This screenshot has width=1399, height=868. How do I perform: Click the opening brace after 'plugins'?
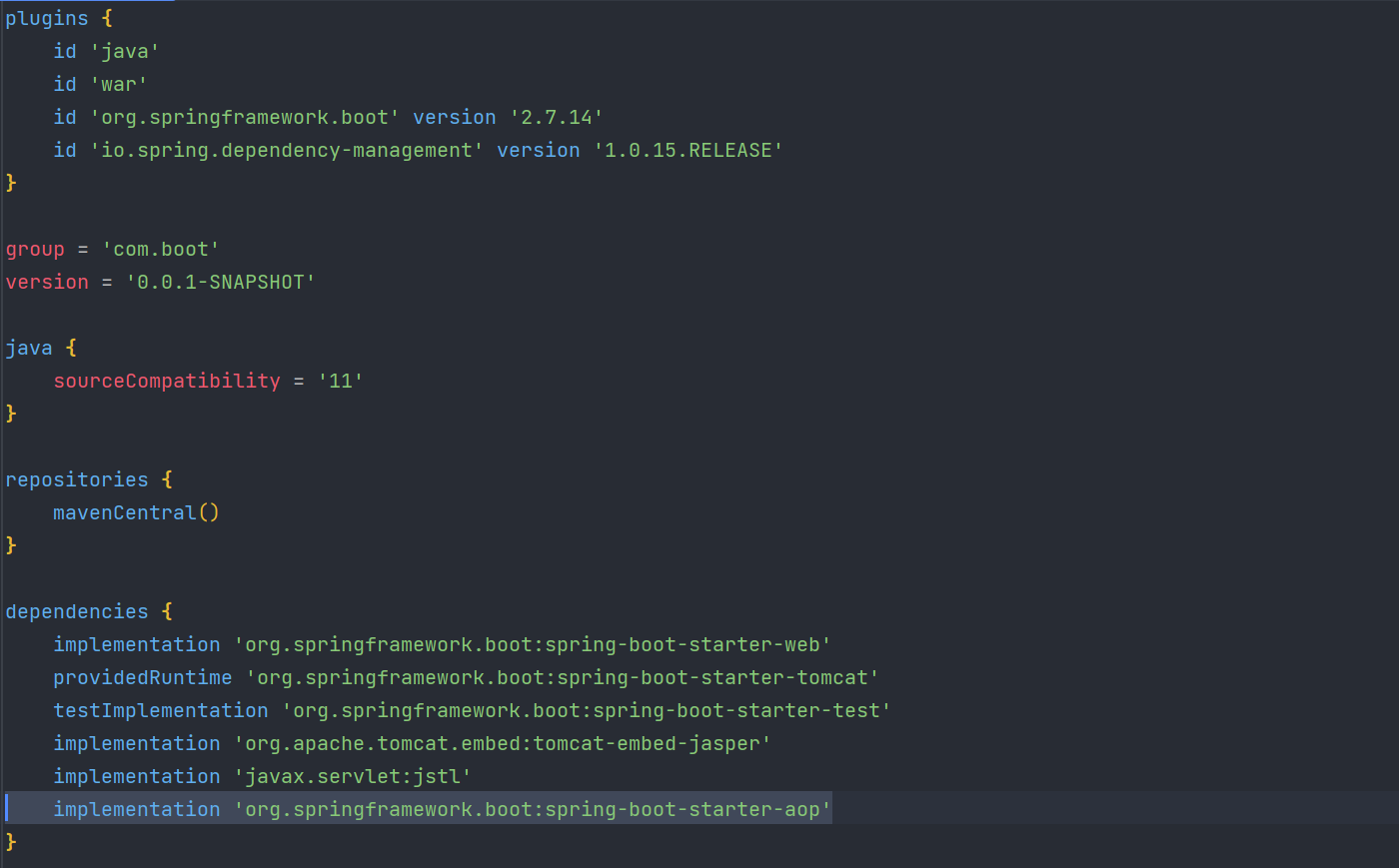107,18
